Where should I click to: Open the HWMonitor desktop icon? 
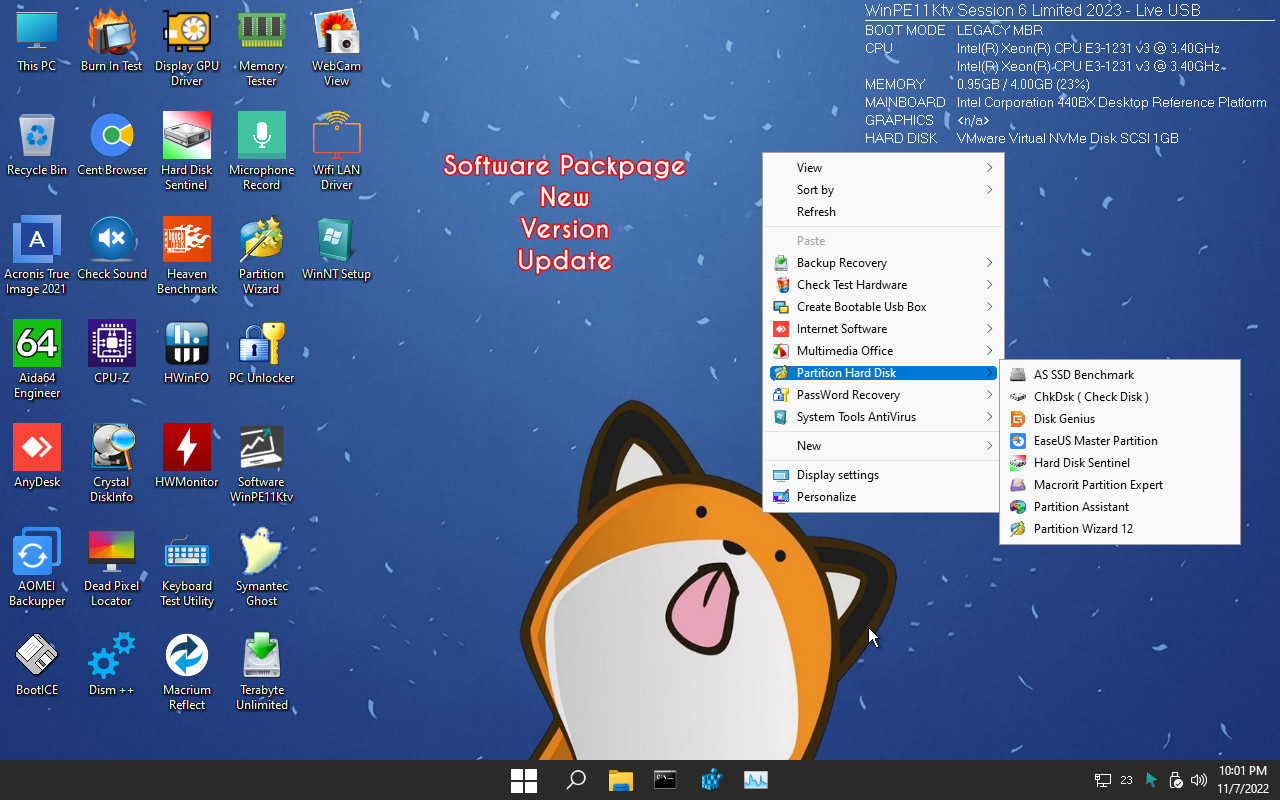[186, 449]
